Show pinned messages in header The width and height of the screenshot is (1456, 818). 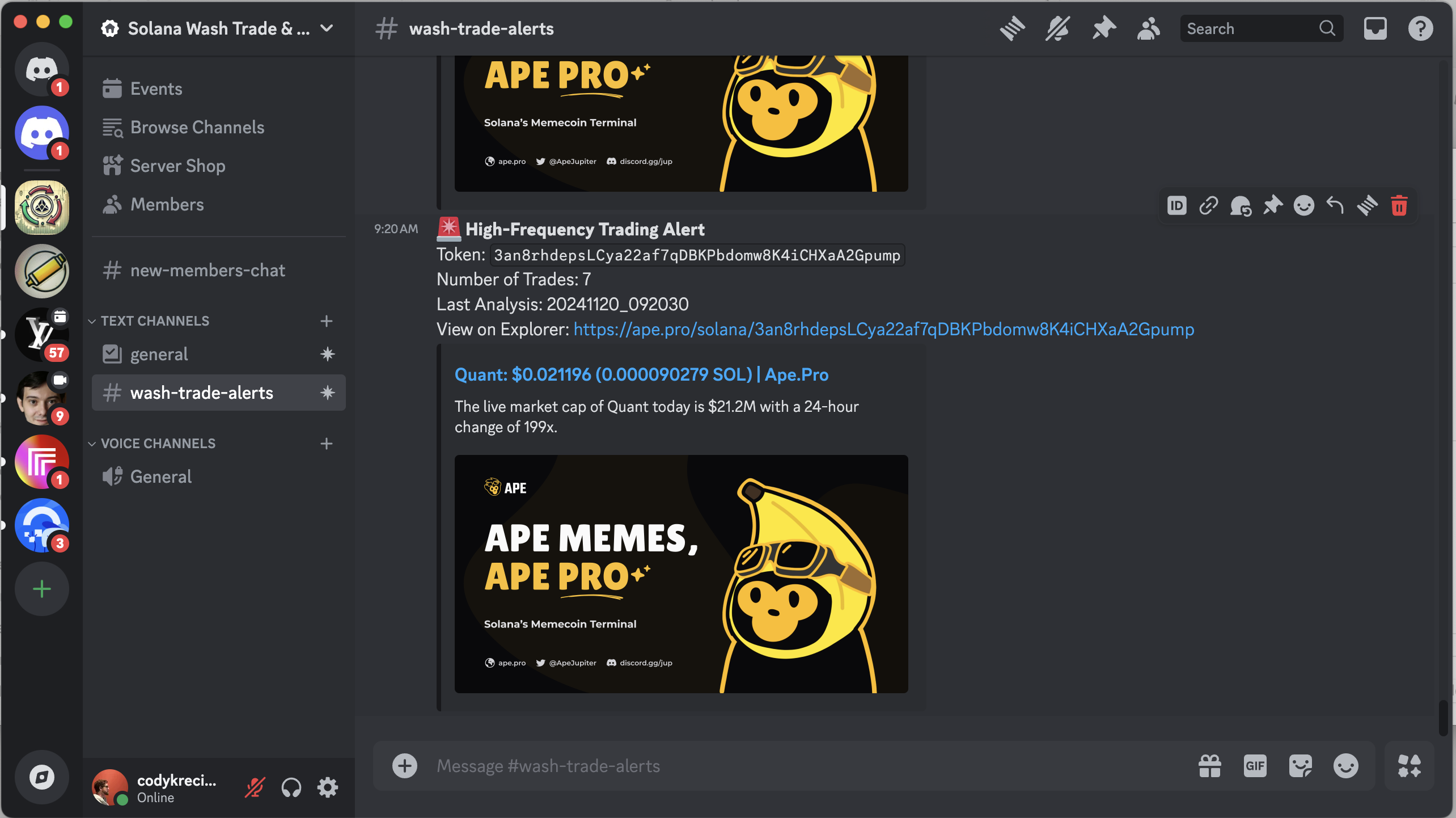(1103, 28)
